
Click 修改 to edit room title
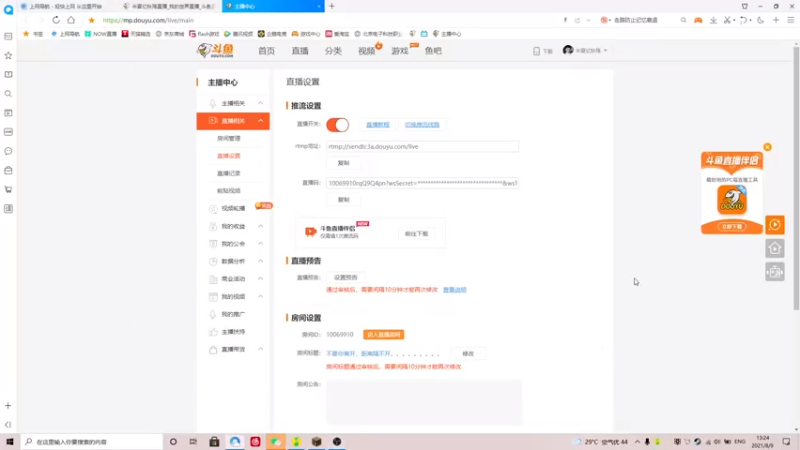[x=468, y=354]
